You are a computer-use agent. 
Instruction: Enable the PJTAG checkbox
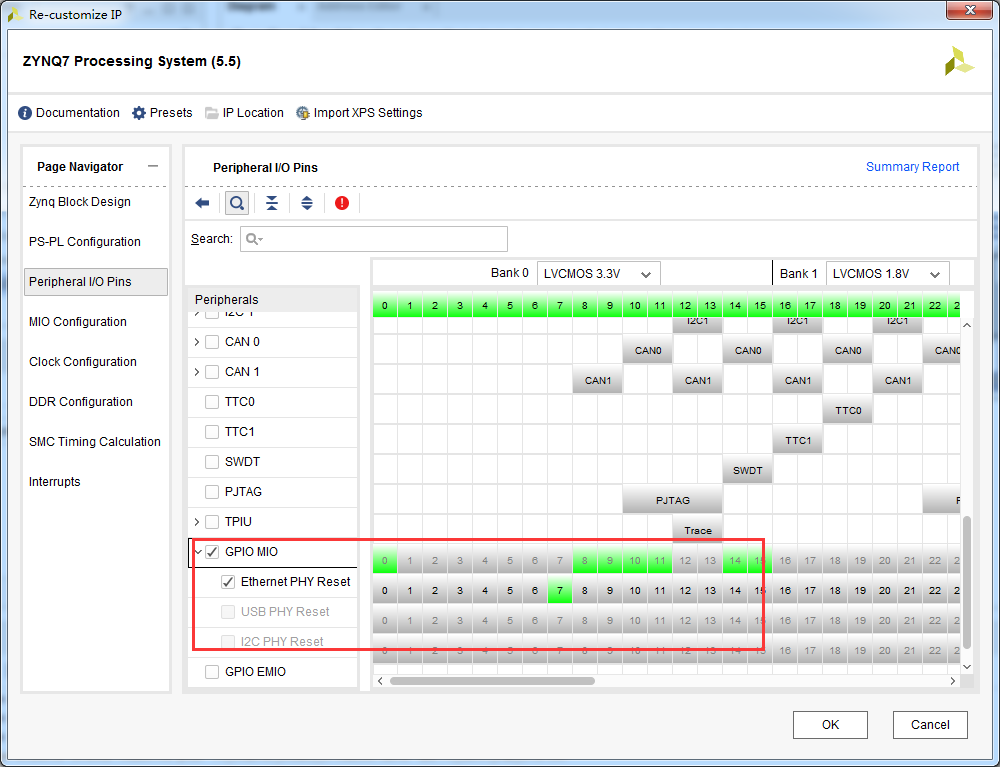coord(212,492)
